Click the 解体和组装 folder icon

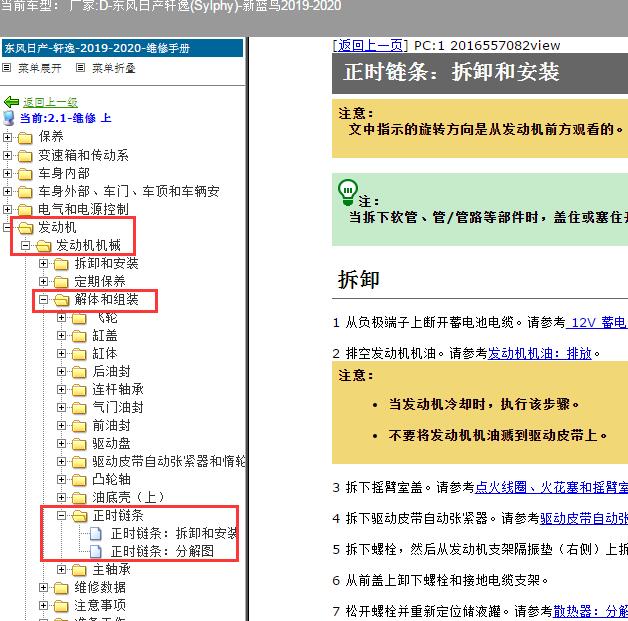click(62, 300)
